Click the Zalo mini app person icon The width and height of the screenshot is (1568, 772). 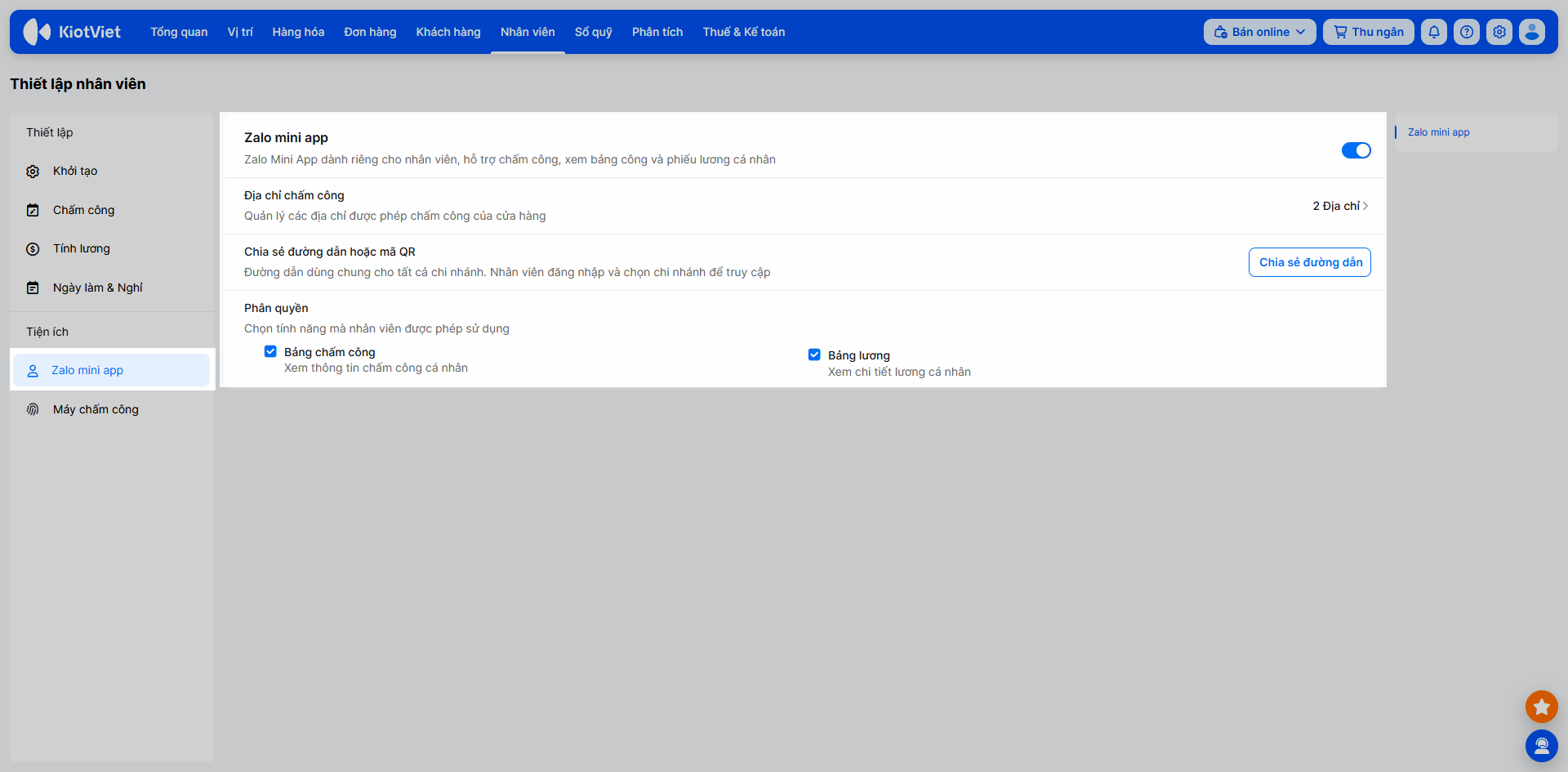pyautogui.click(x=33, y=371)
